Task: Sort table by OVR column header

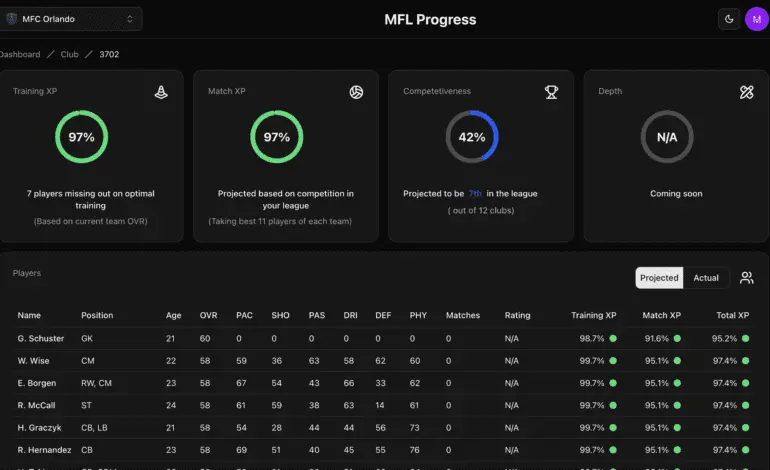Action: click(208, 315)
